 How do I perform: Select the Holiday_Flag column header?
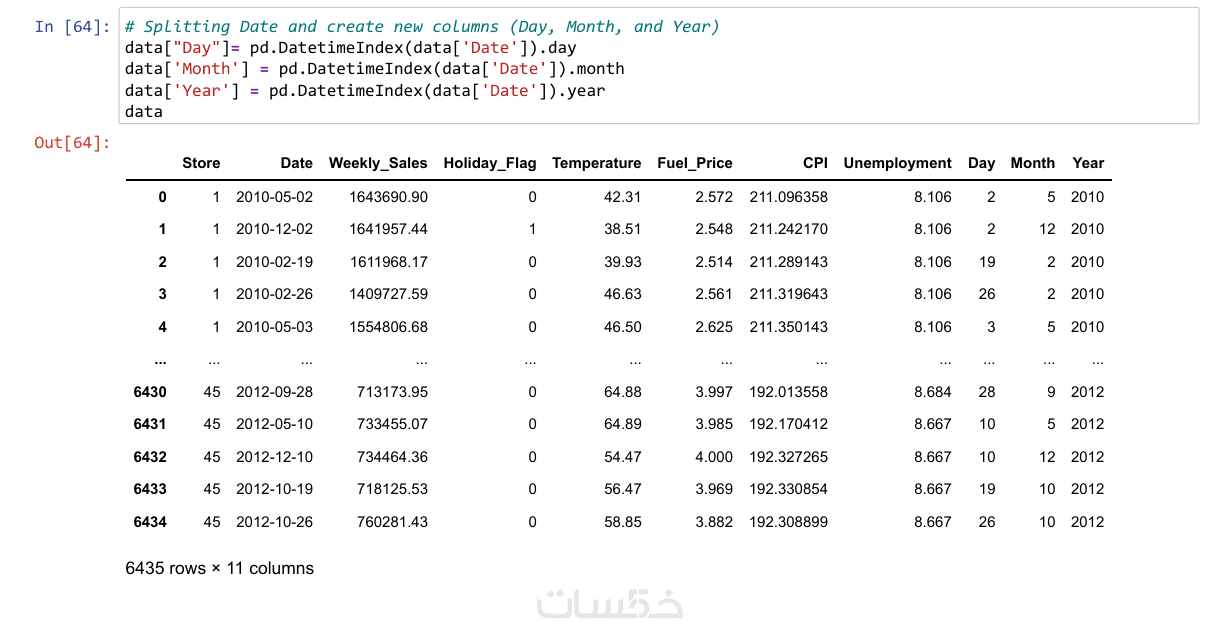pos(490,163)
